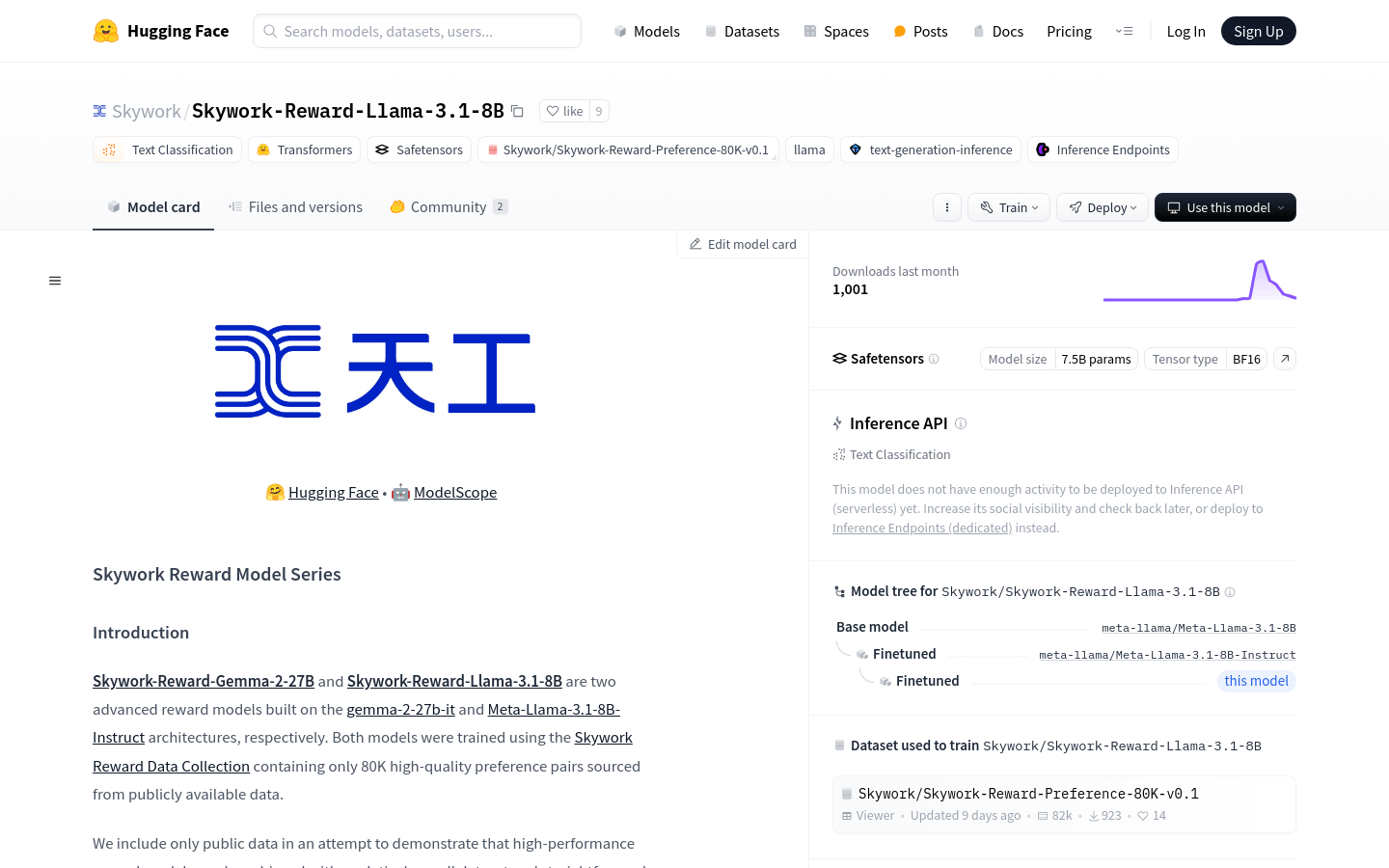Open Meta-Llama-3.1-8B-Instruct finetuned link

[x=1167, y=655]
